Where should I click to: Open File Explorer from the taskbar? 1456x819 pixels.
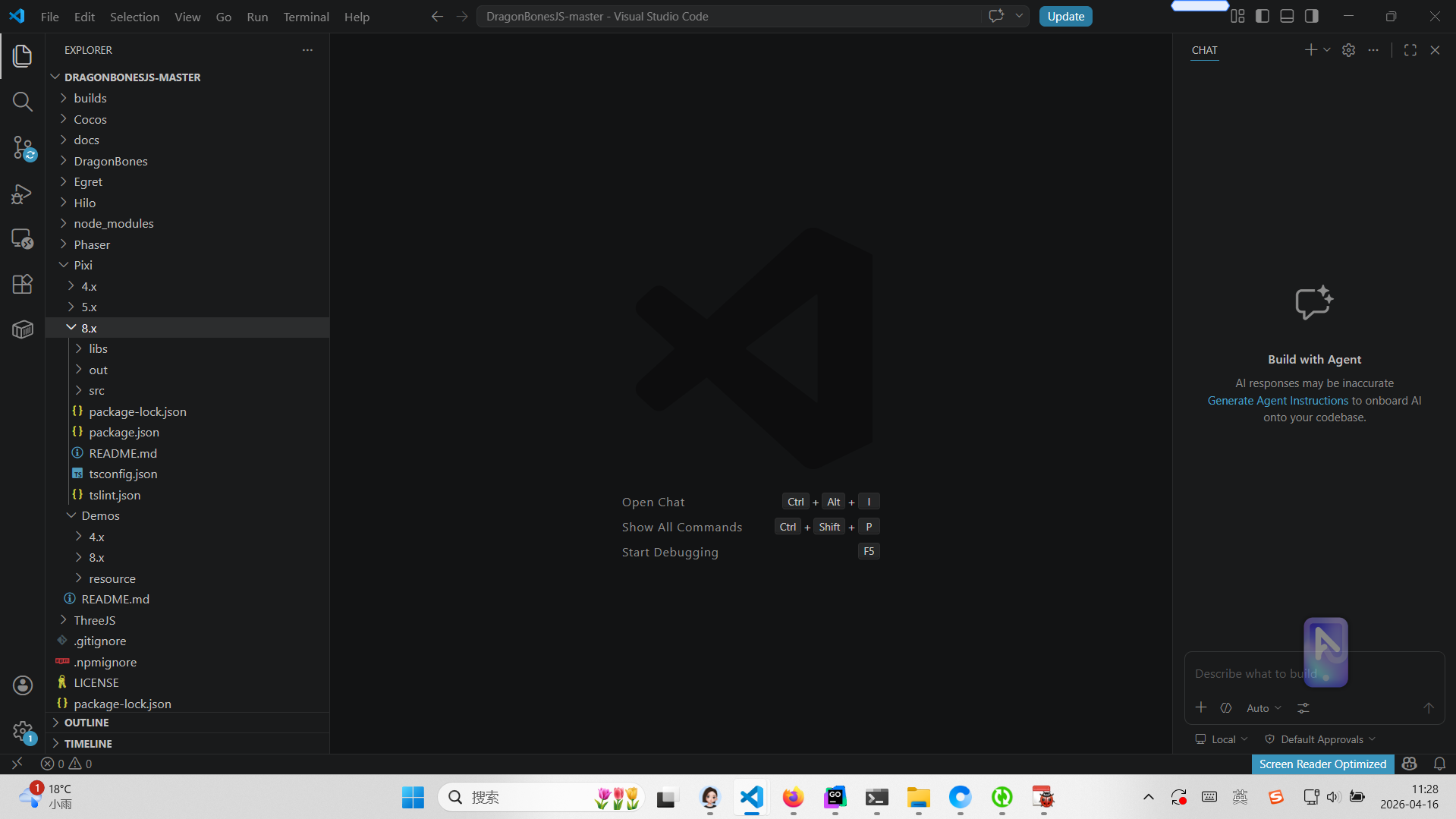click(x=918, y=797)
